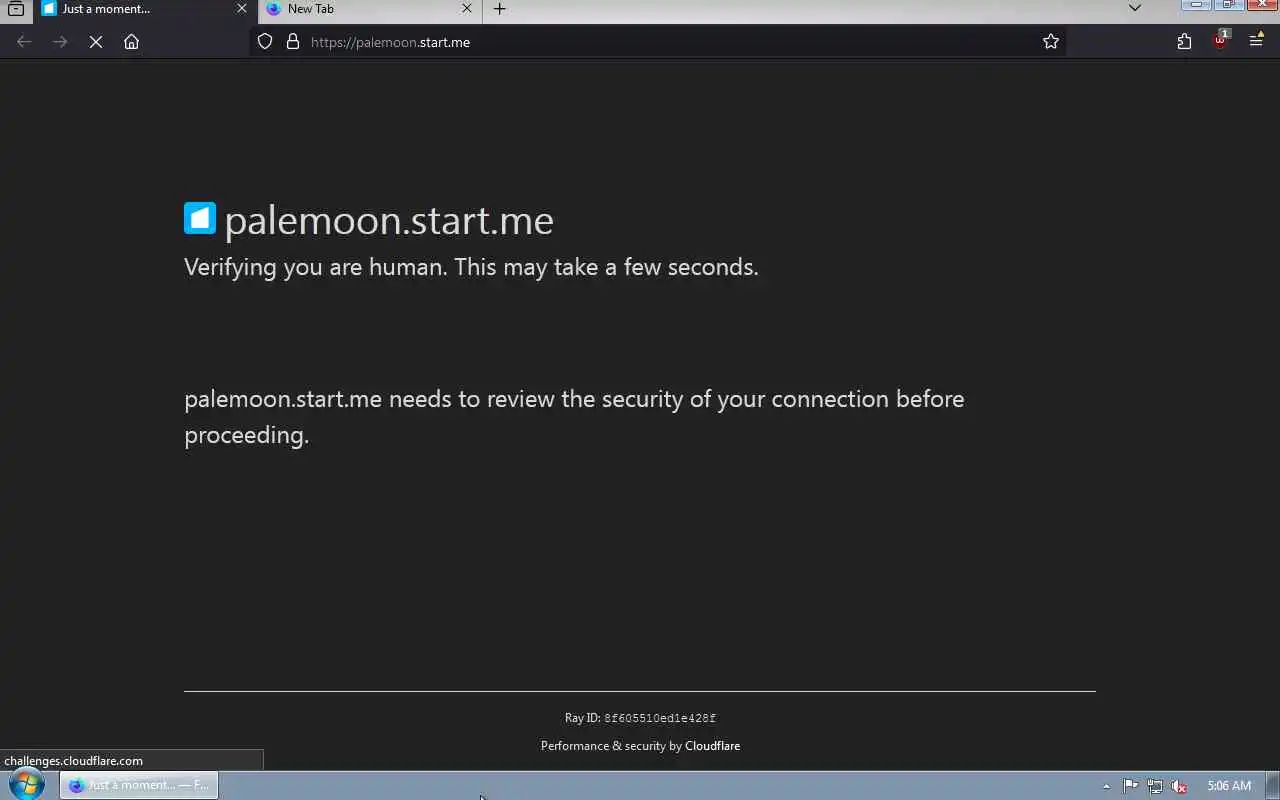Screen dimensions: 1280x800
Task: Activate the Firefox taskbar button
Action: (x=139, y=785)
